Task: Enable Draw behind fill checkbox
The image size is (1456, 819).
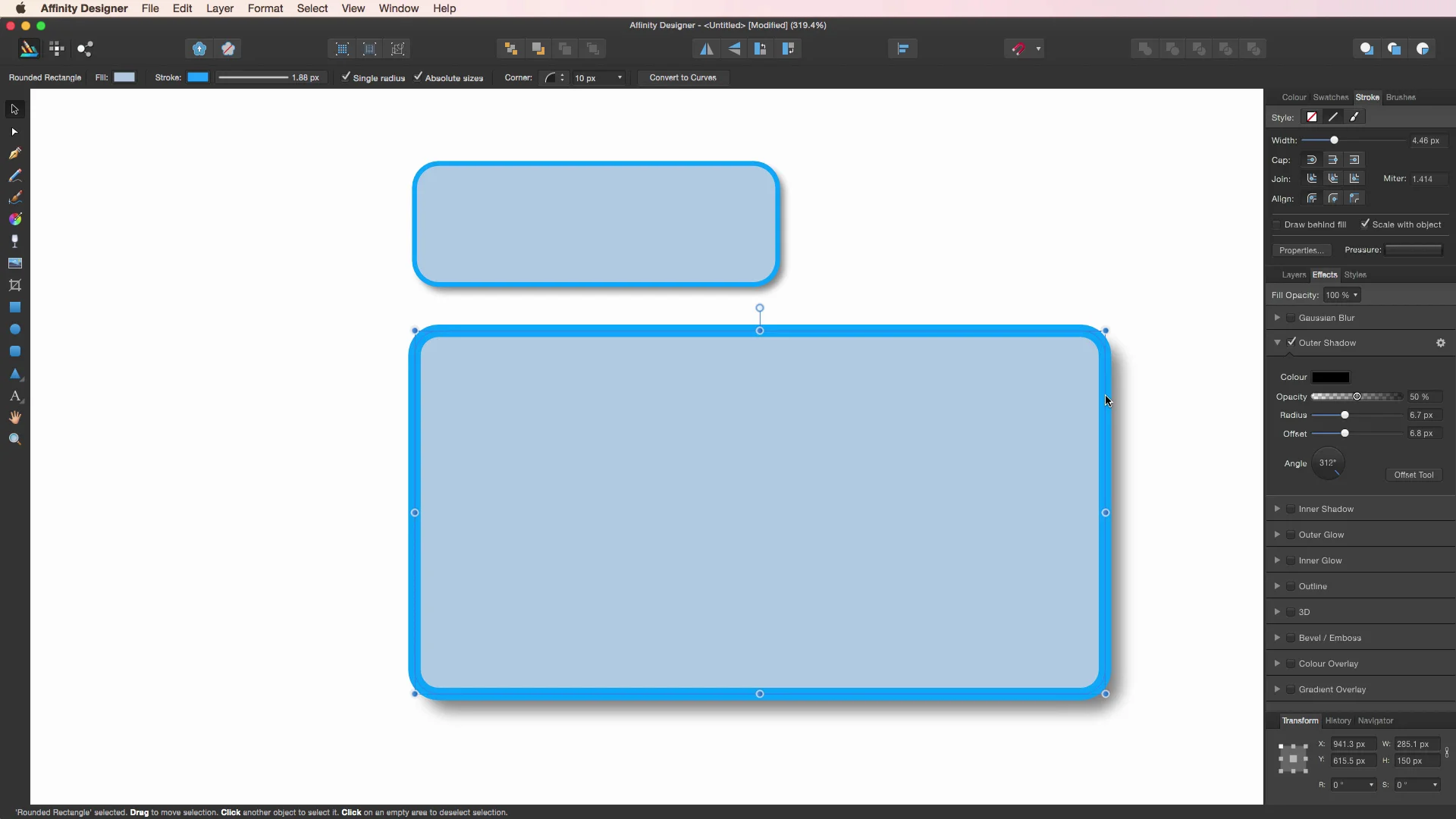Action: (x=1277, y=224)
